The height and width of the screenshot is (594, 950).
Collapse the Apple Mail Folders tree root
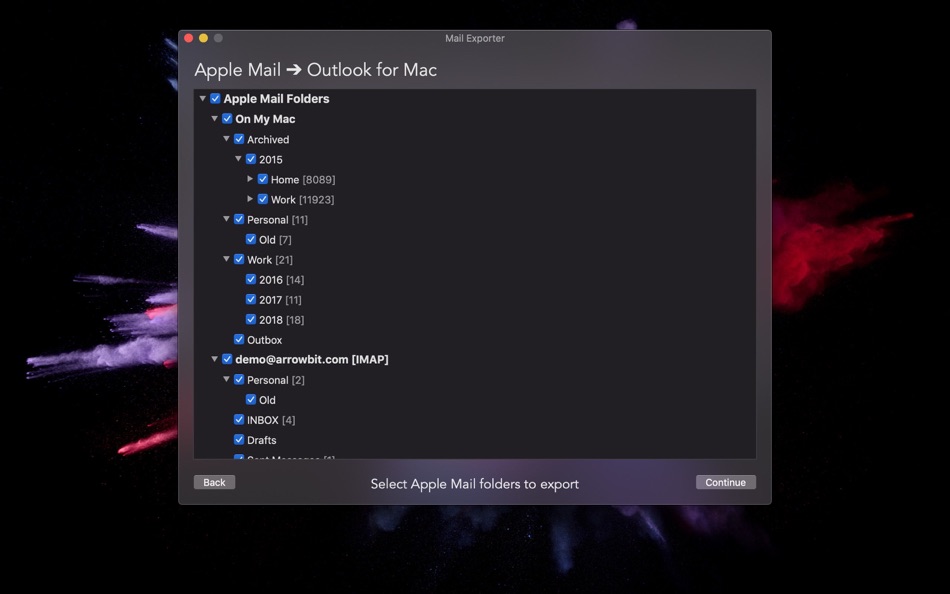coord(202,98)
